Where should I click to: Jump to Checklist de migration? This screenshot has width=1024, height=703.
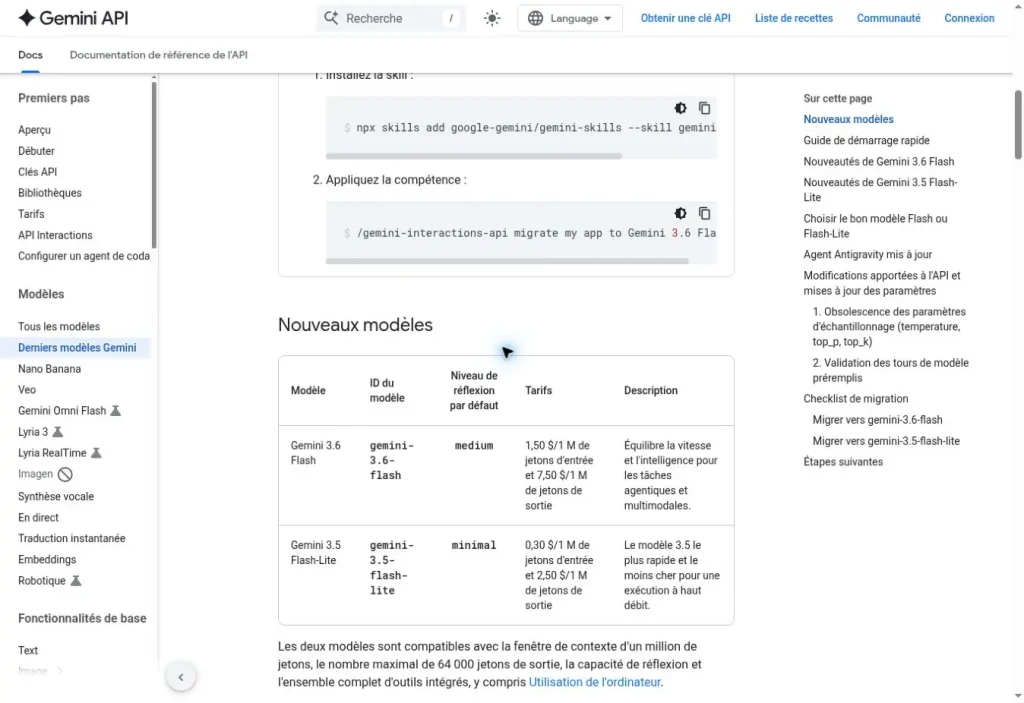point(856,399)
